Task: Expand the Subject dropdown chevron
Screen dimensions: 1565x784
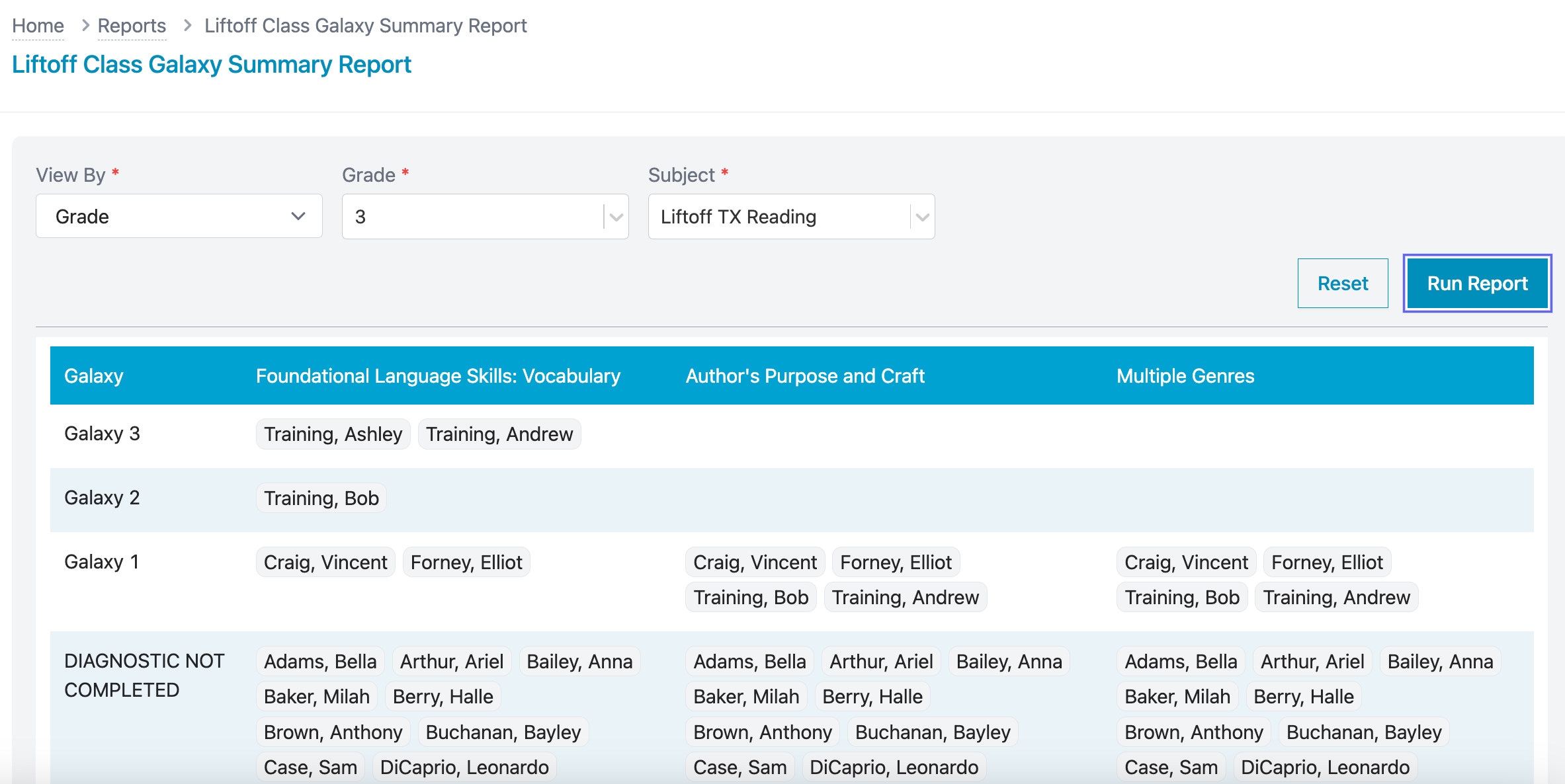Action: [x=922, y=217]
